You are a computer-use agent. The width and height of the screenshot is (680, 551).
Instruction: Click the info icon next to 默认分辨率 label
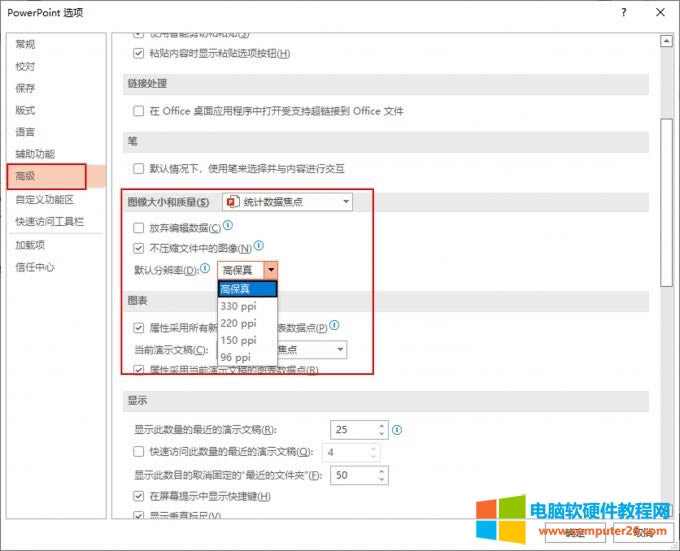pyautogui.click(x=206, y=269)
